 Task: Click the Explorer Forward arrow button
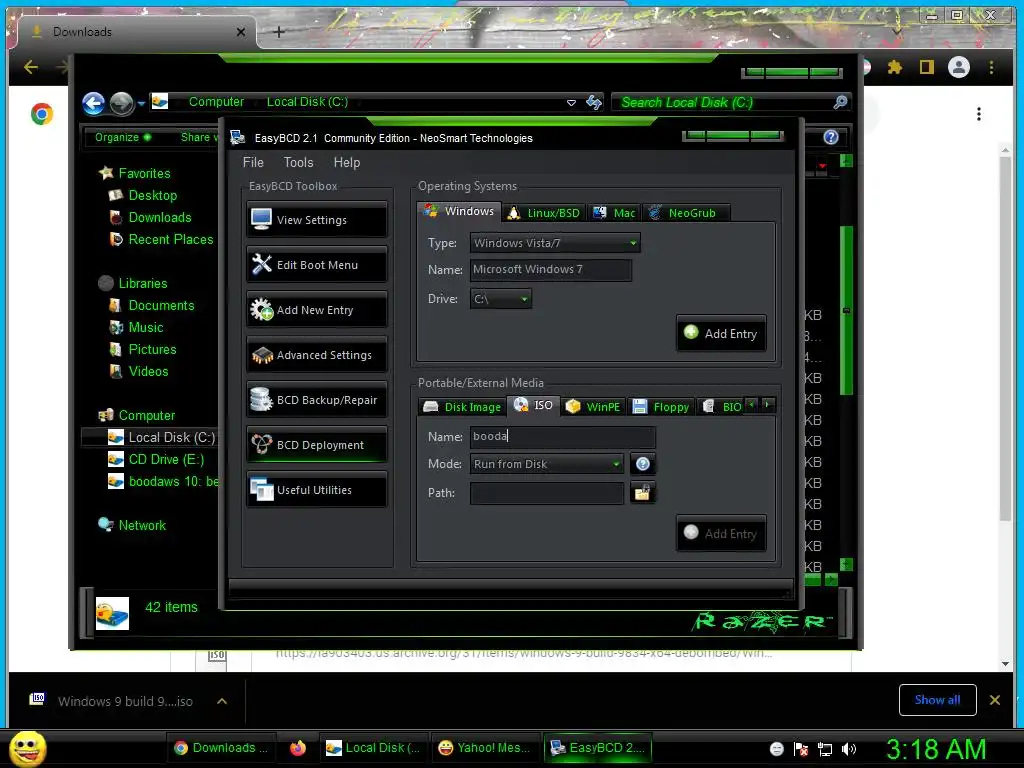121,103
